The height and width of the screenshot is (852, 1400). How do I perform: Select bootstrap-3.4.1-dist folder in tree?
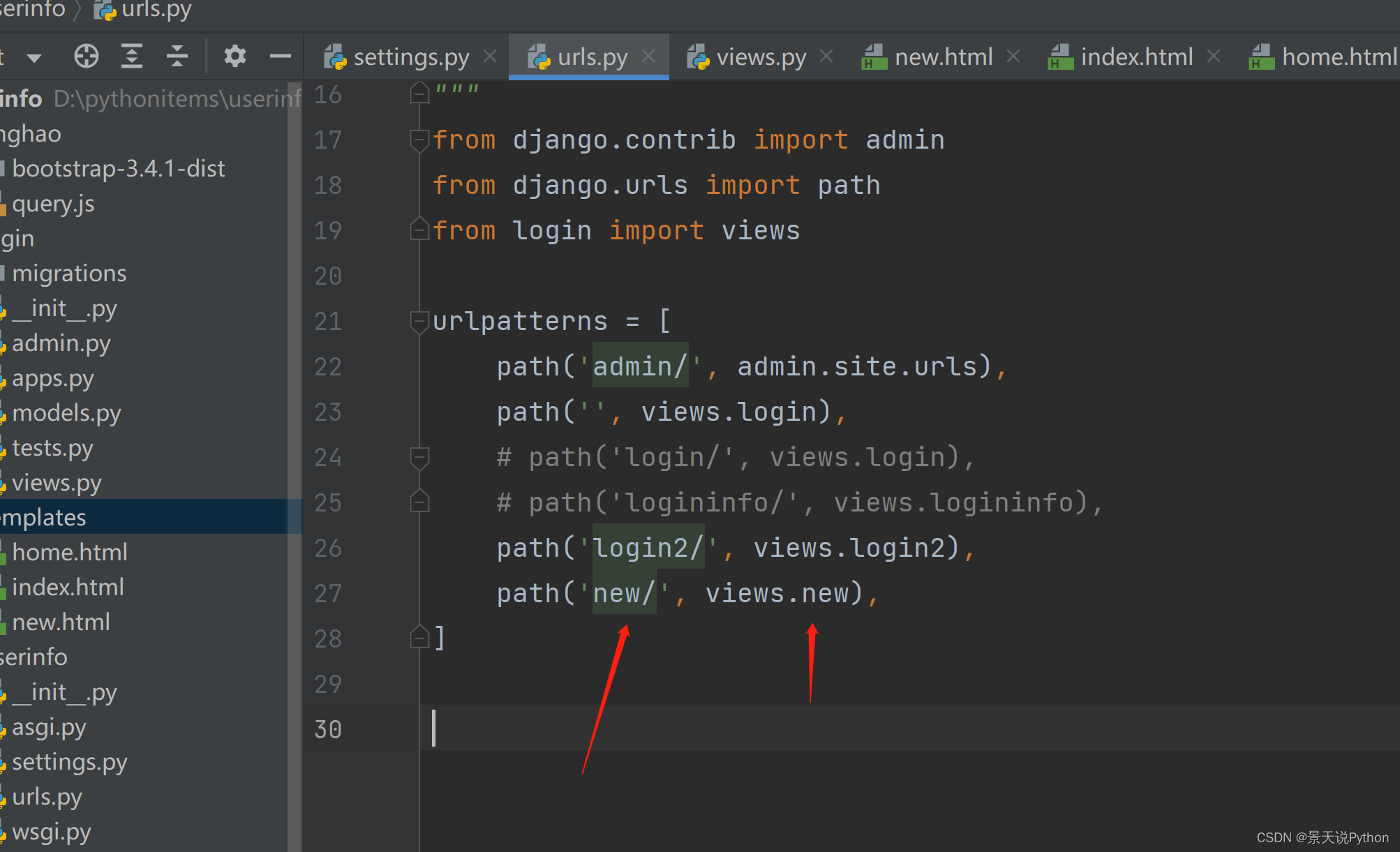118,168
